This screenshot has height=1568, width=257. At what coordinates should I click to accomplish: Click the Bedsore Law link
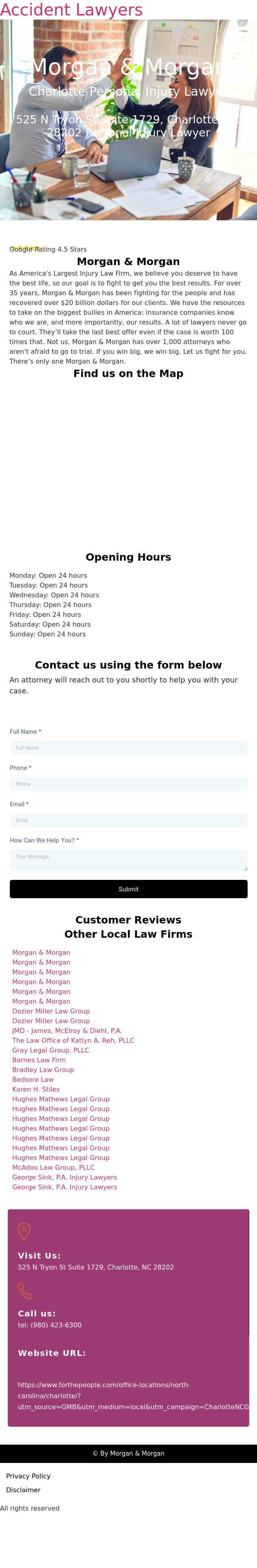pyautogui.click(x=33, y=1079)
